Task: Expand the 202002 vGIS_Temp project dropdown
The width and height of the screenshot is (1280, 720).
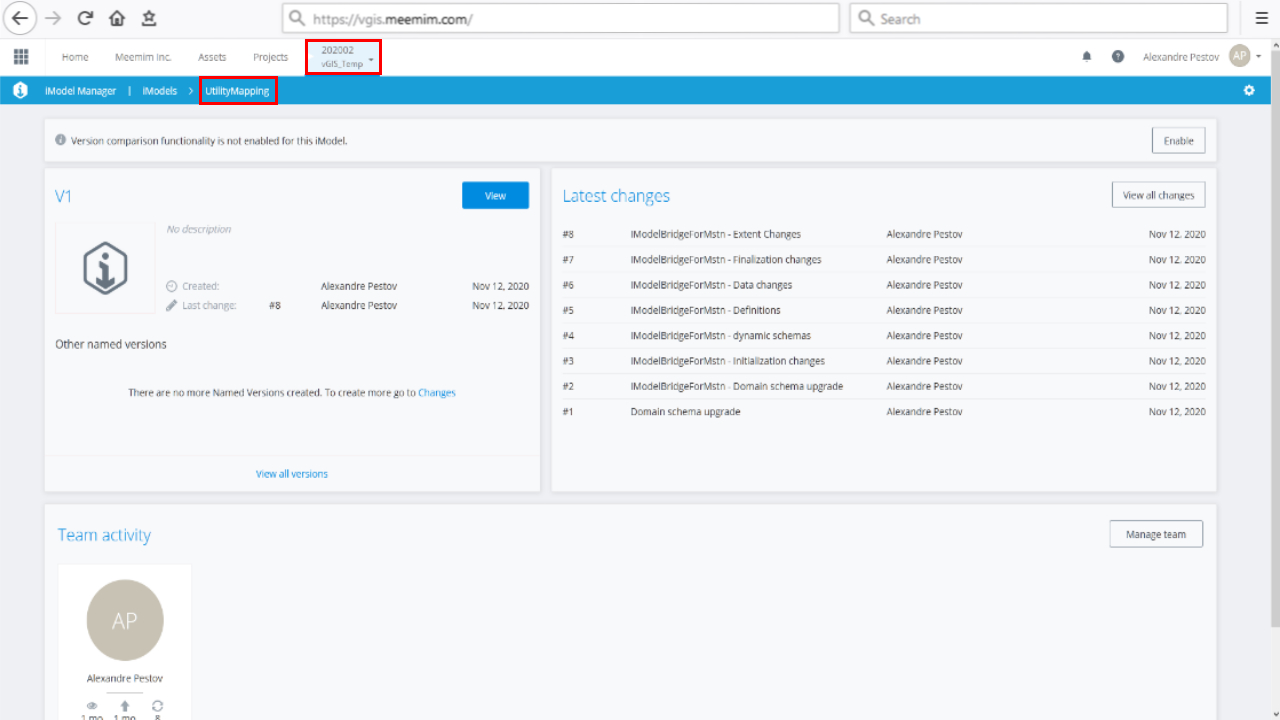Action: pos(343,57)
